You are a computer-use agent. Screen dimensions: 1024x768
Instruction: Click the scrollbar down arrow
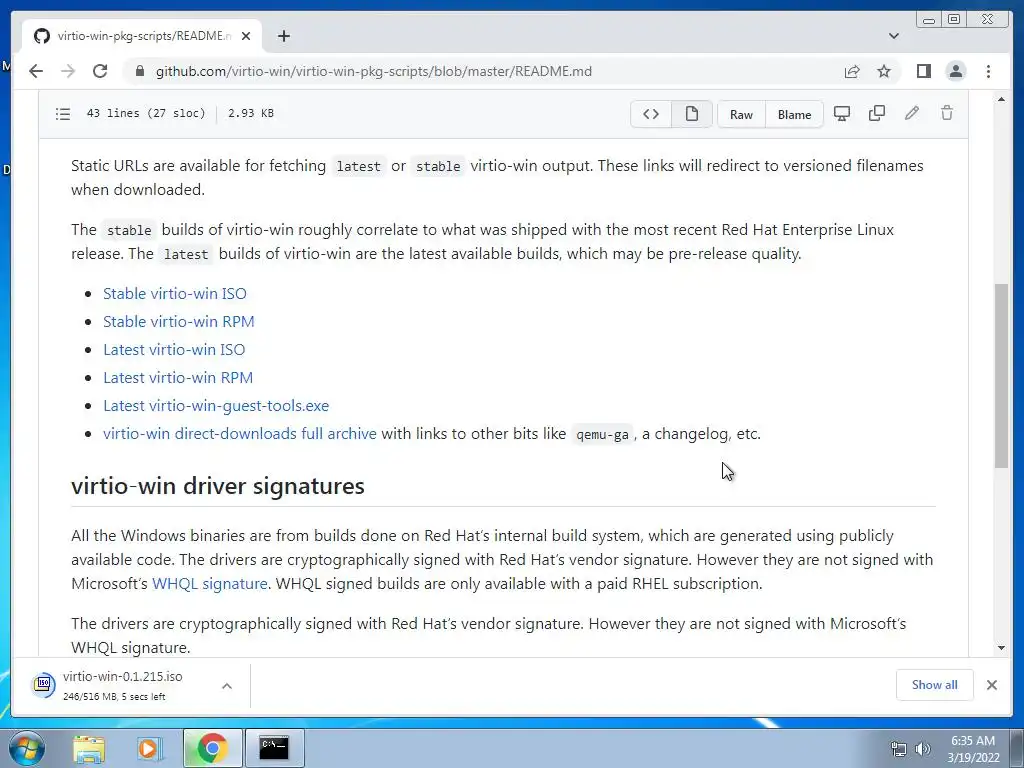pos(1001,648)
